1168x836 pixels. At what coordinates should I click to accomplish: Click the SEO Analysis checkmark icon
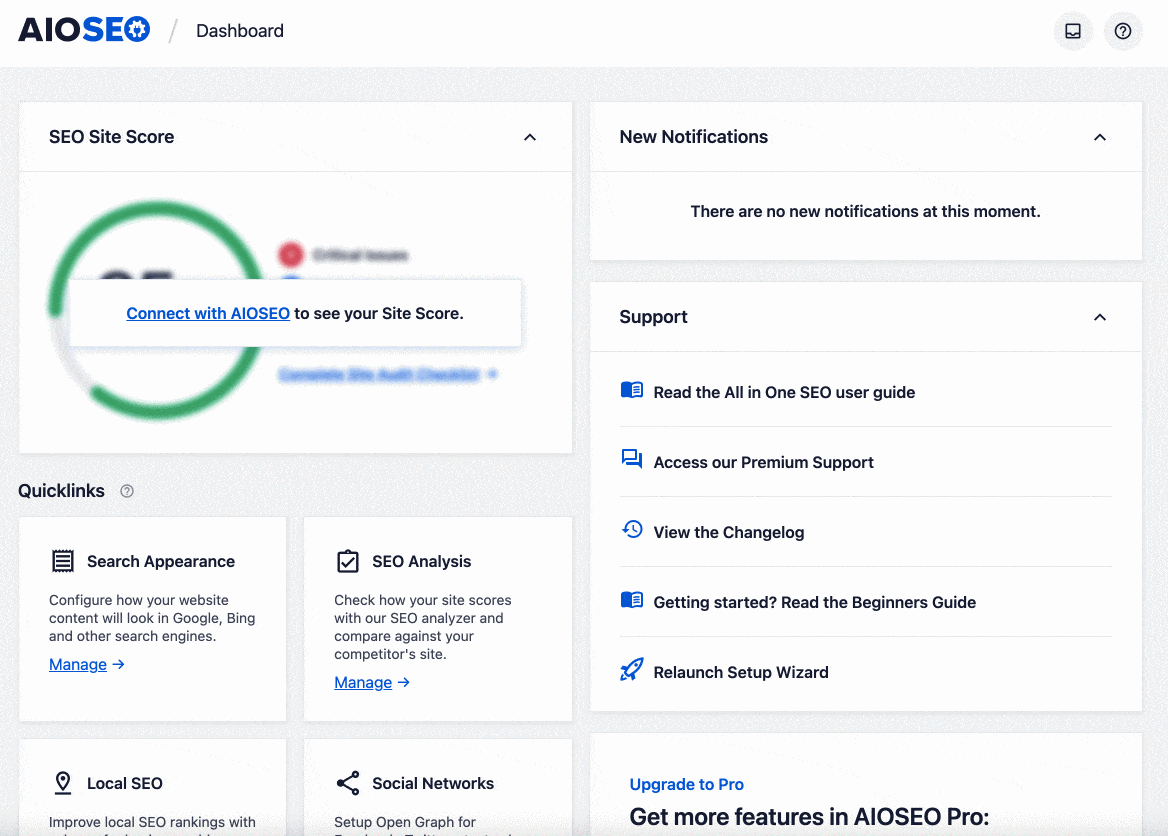(348, 561)
